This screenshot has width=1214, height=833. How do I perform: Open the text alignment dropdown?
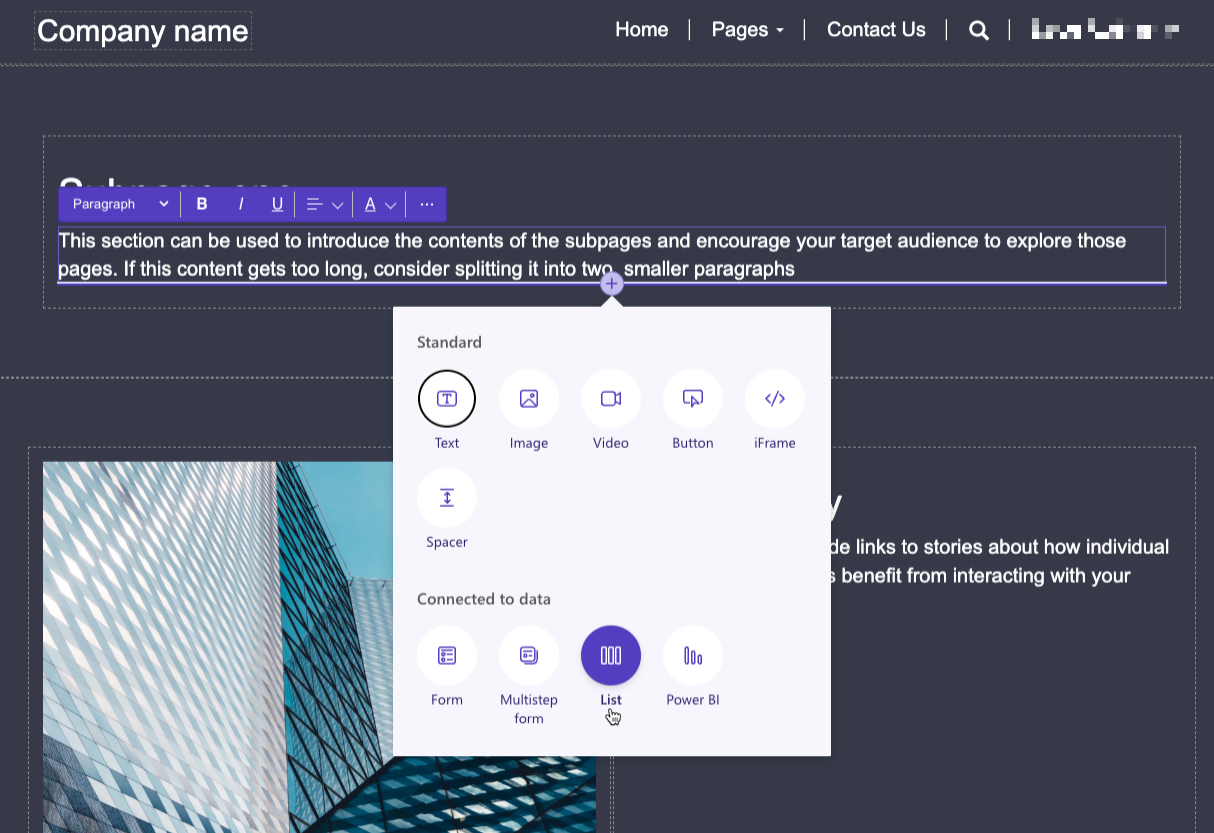pyautogui.click(x=323, y=204)
